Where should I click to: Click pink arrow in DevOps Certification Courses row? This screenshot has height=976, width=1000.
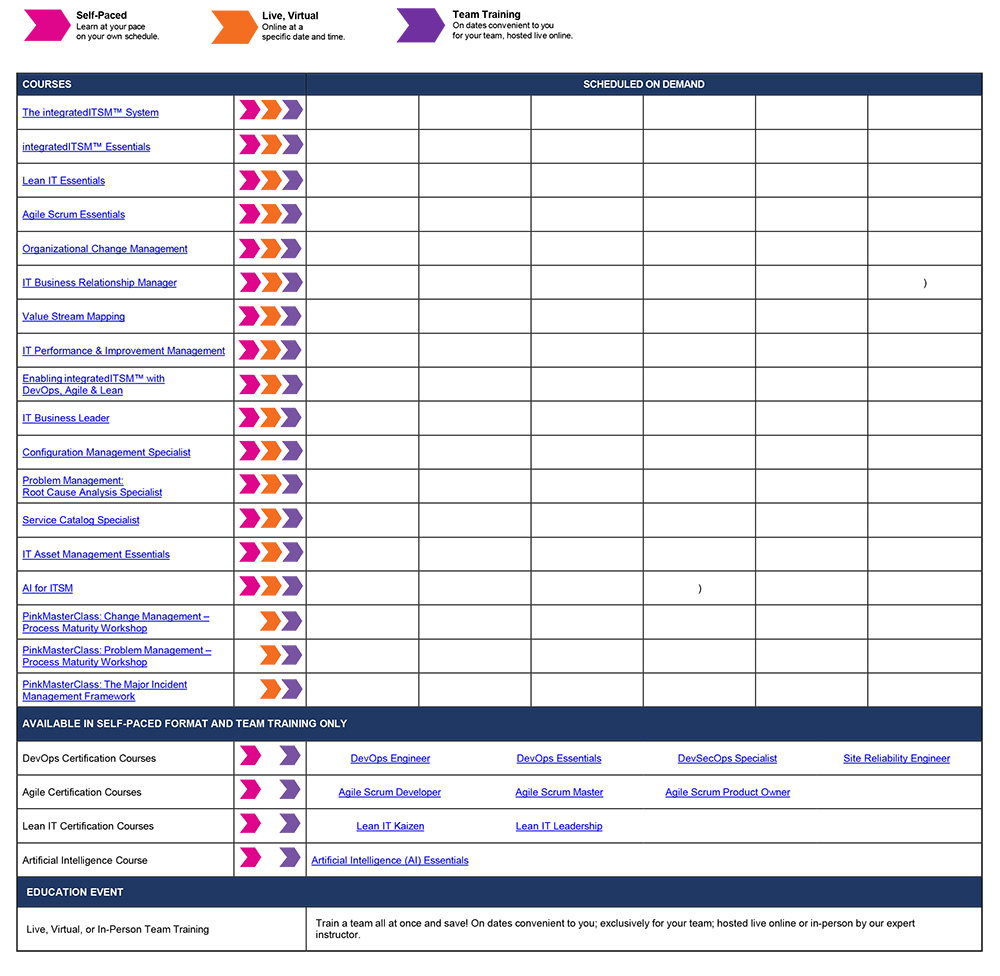point(250,756)
